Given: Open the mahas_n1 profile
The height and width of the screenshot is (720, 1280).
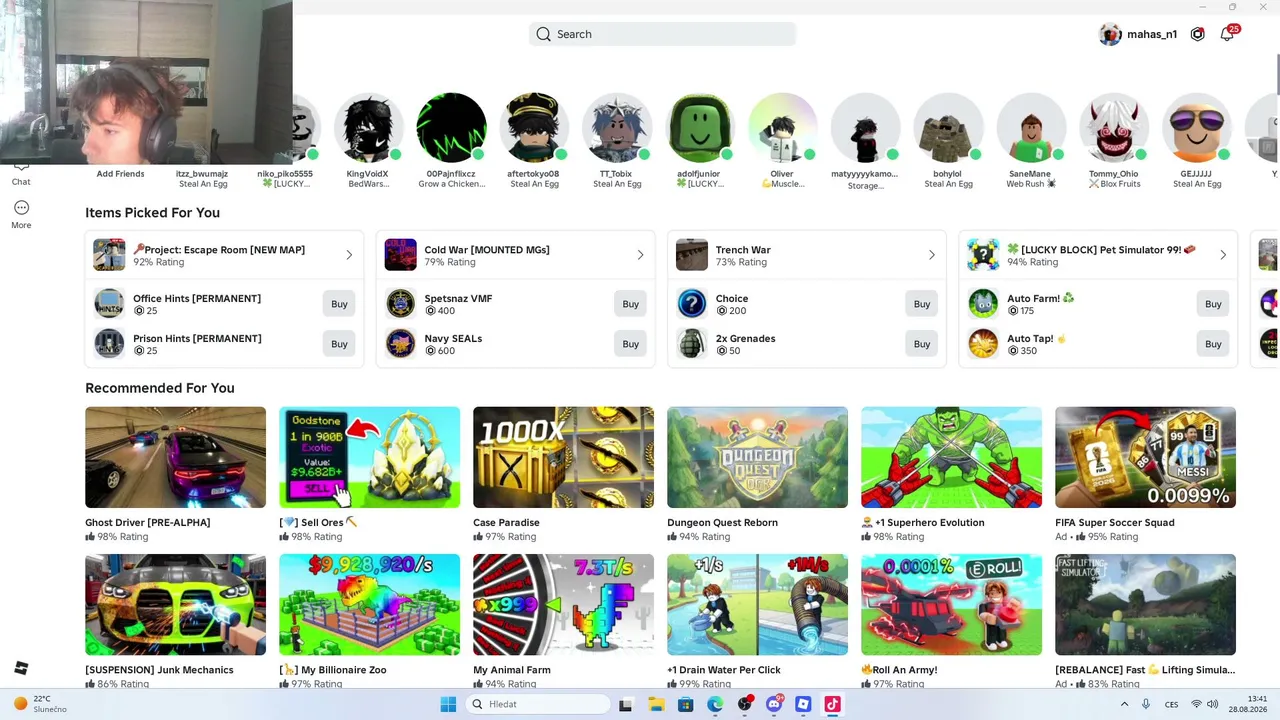Looking at the screenshot, I should (x=1138, y=34).
